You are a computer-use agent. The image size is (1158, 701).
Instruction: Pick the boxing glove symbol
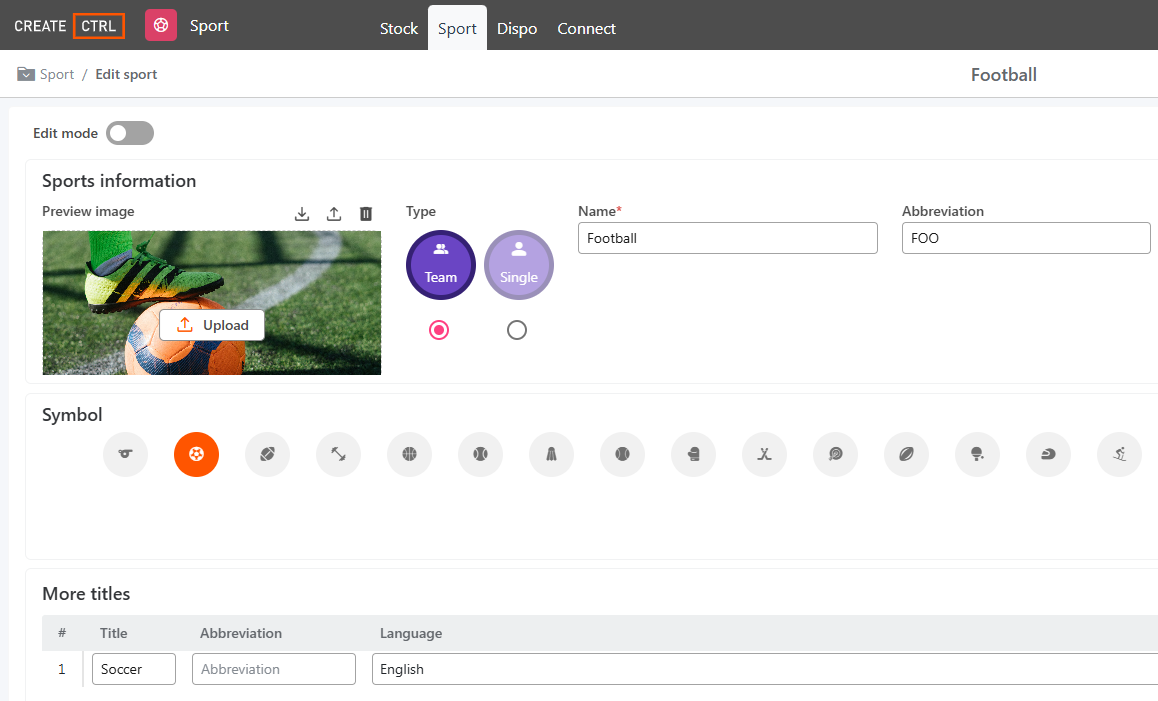[x=693, y=454]
